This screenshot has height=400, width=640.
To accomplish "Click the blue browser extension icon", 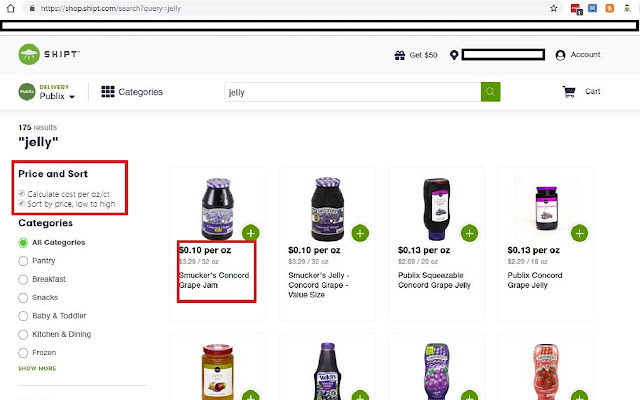I will pos(593,8).
